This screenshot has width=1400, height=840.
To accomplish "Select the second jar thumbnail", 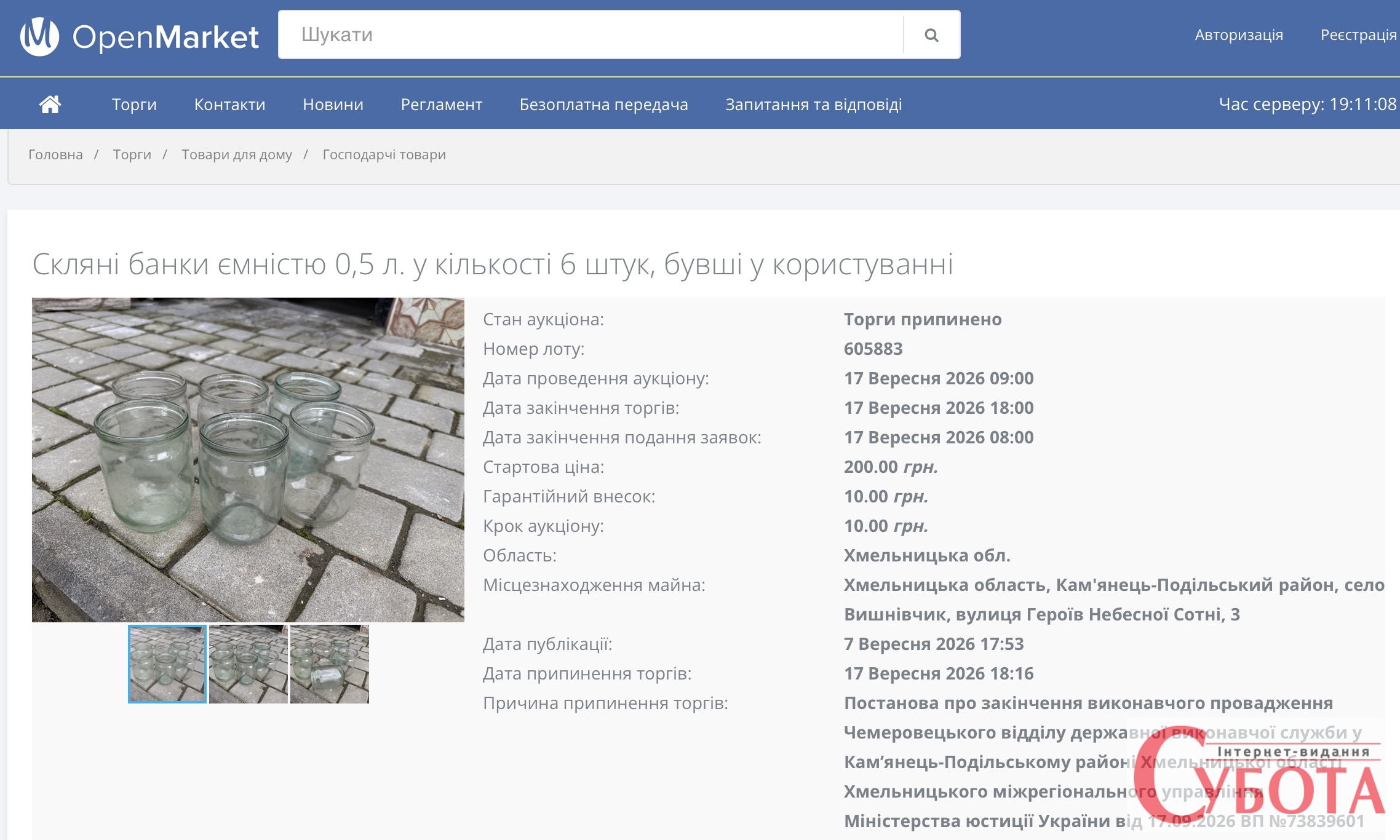I will click(x=249, y=664).
